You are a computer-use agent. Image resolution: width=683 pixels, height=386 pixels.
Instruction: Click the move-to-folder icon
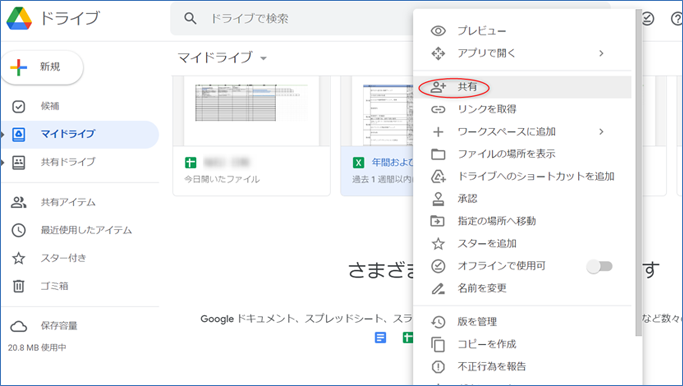tap(438, 221)
